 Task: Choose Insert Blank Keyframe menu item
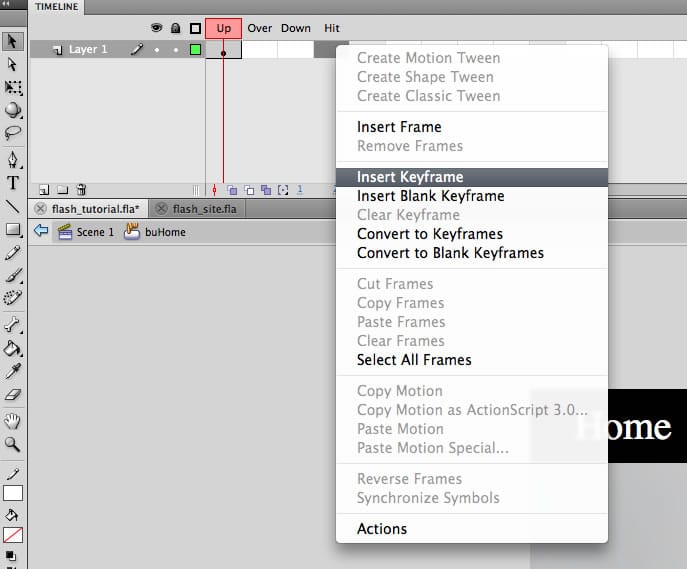tap(472, 196)
